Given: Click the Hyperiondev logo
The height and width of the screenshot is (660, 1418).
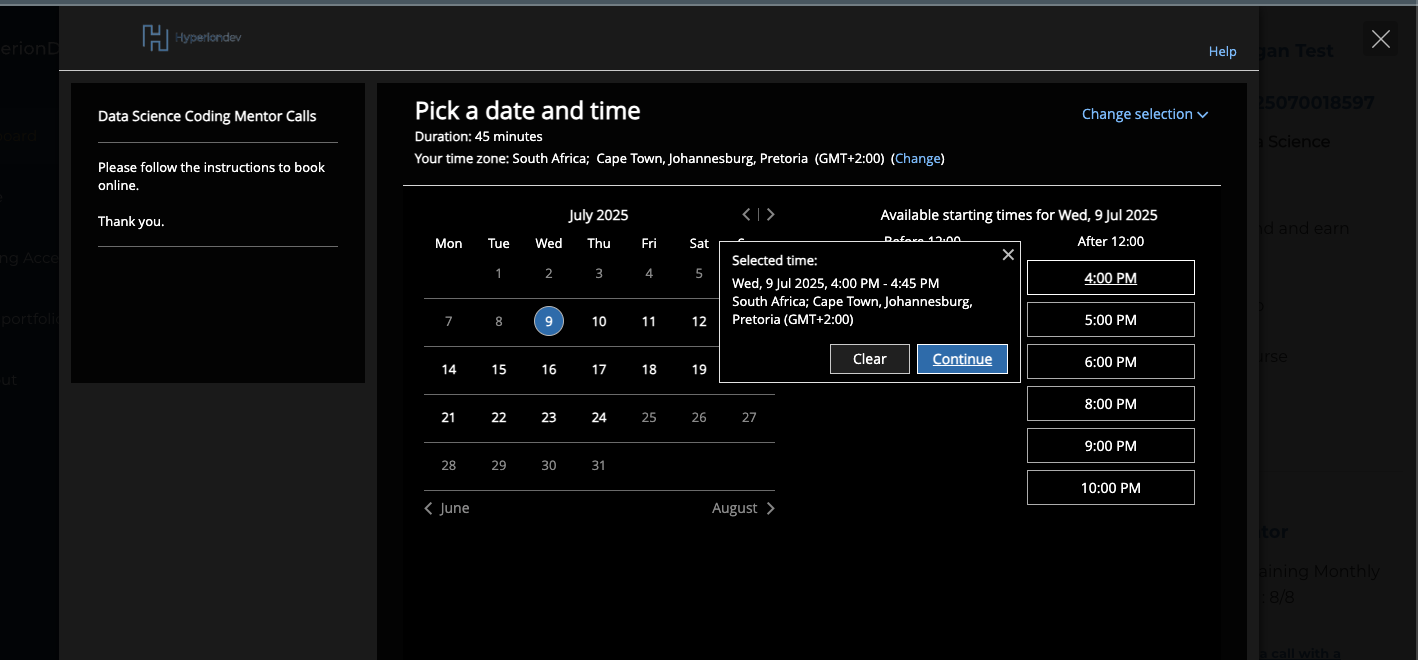Looking at the screenshot, I should (192, 38).
